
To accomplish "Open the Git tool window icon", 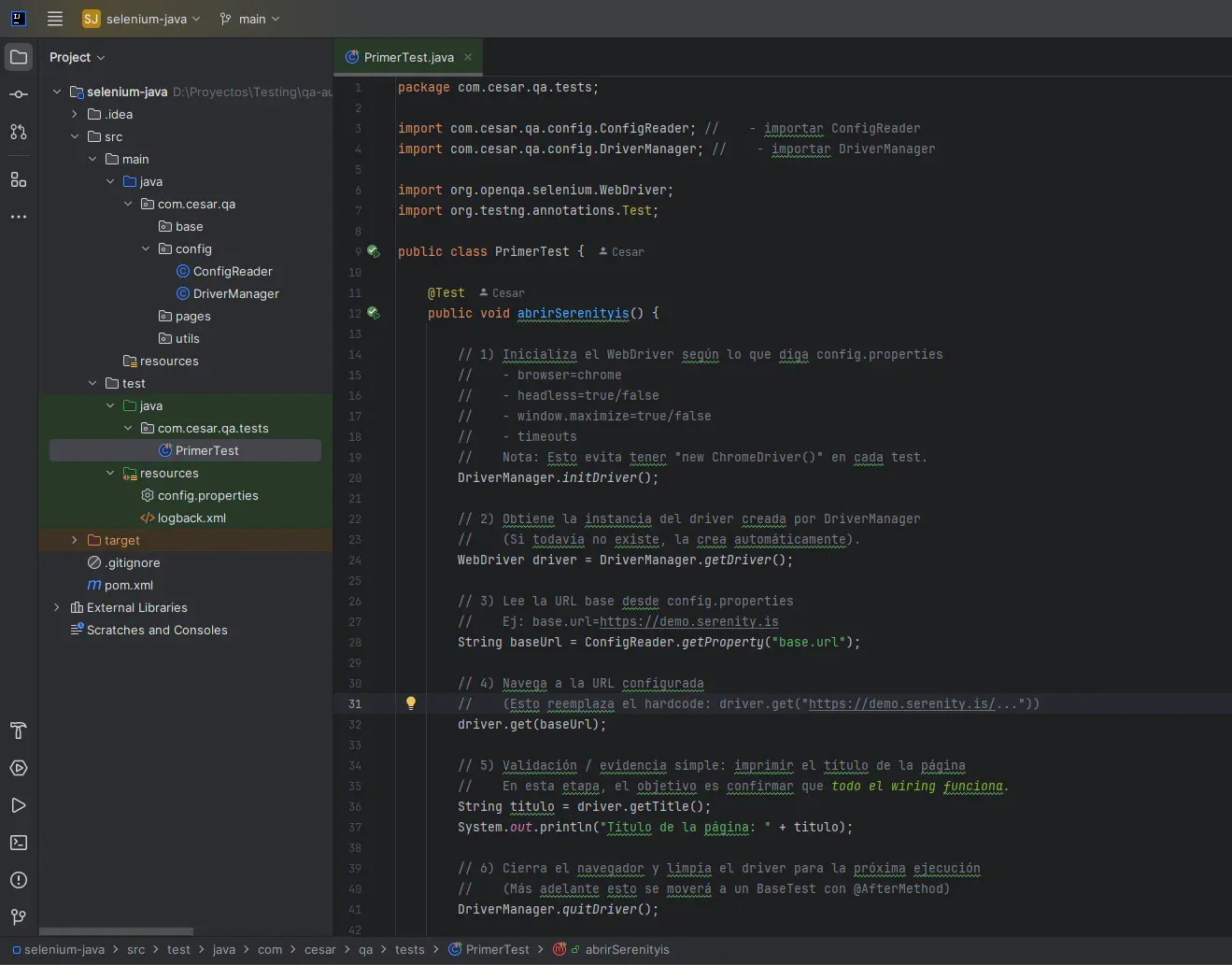I will click(x=19, y=917).
